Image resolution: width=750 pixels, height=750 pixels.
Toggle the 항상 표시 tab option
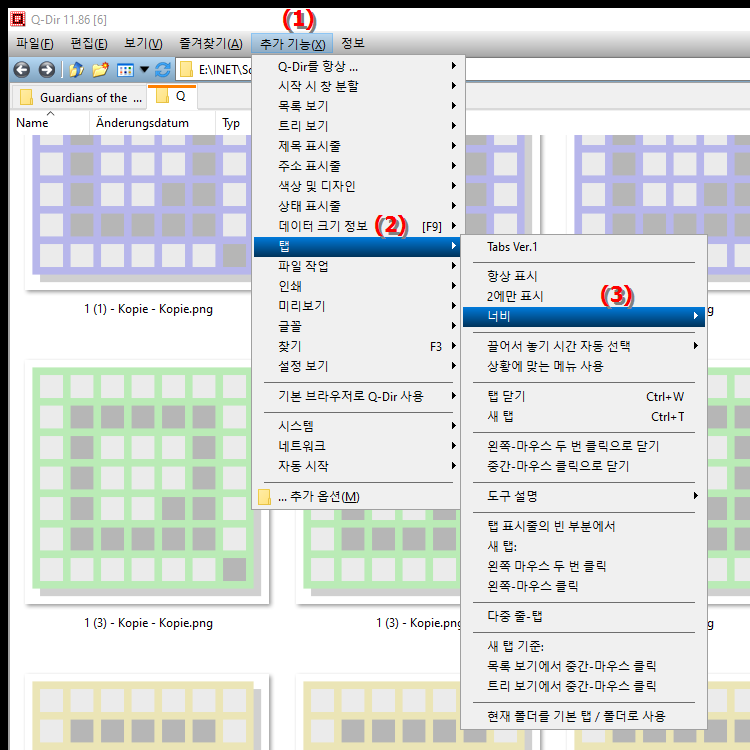pos(584,276)
